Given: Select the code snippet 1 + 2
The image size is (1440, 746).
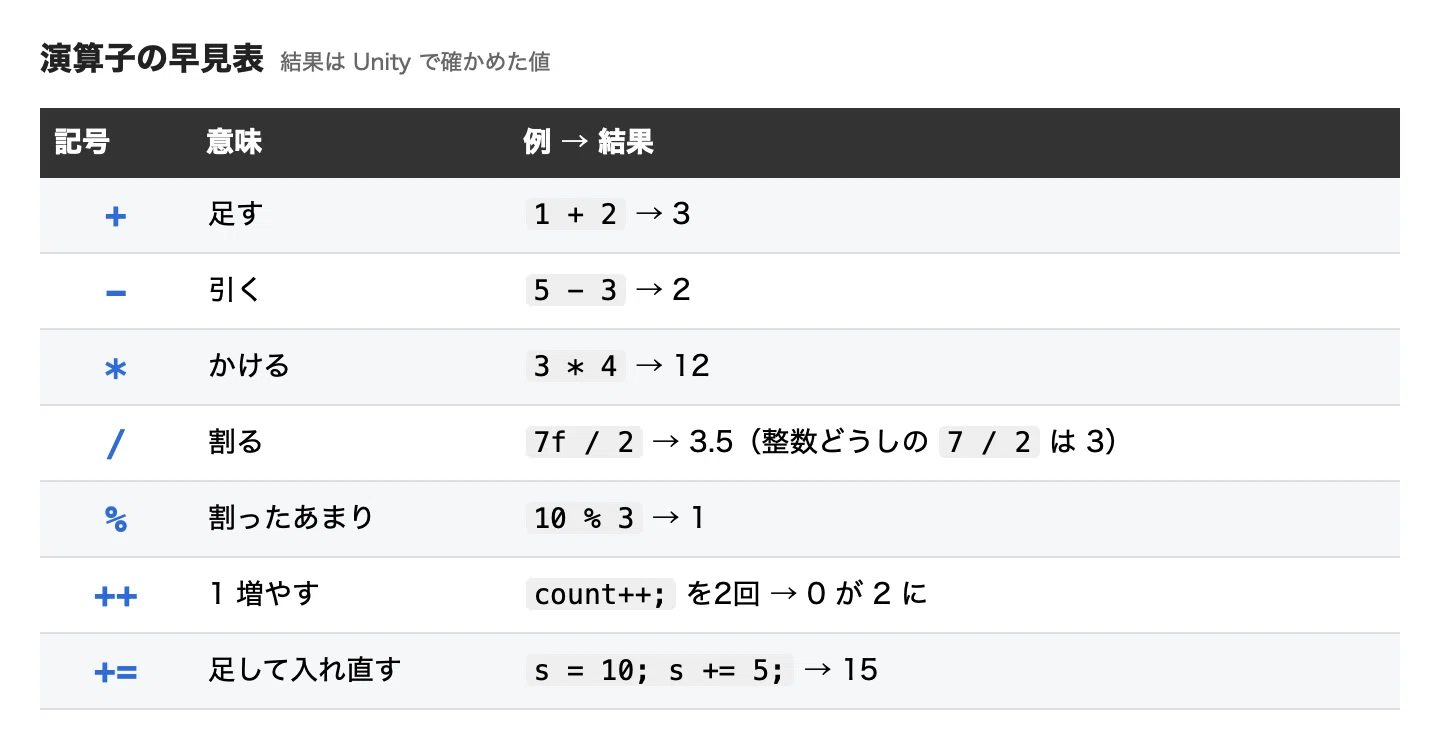Looking at the screenshot, I should (575, 214).
